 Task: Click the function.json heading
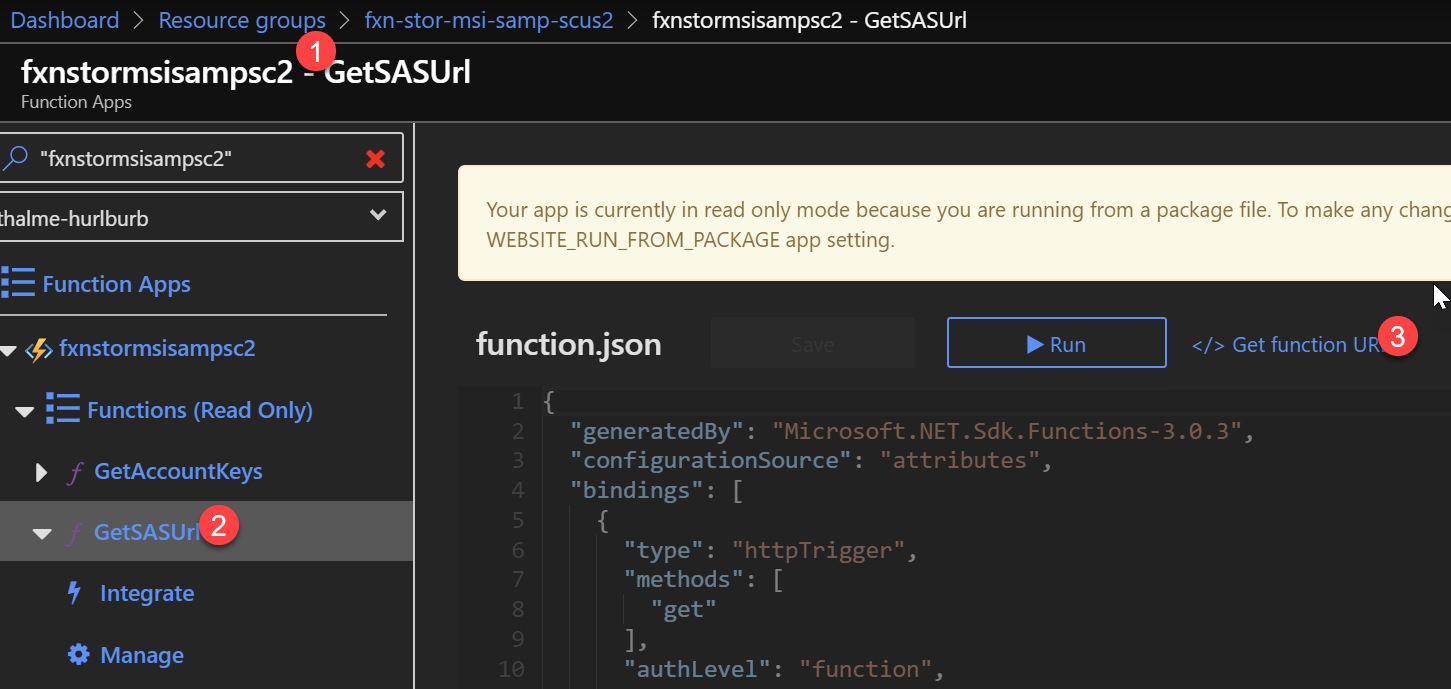coord(569,344)
